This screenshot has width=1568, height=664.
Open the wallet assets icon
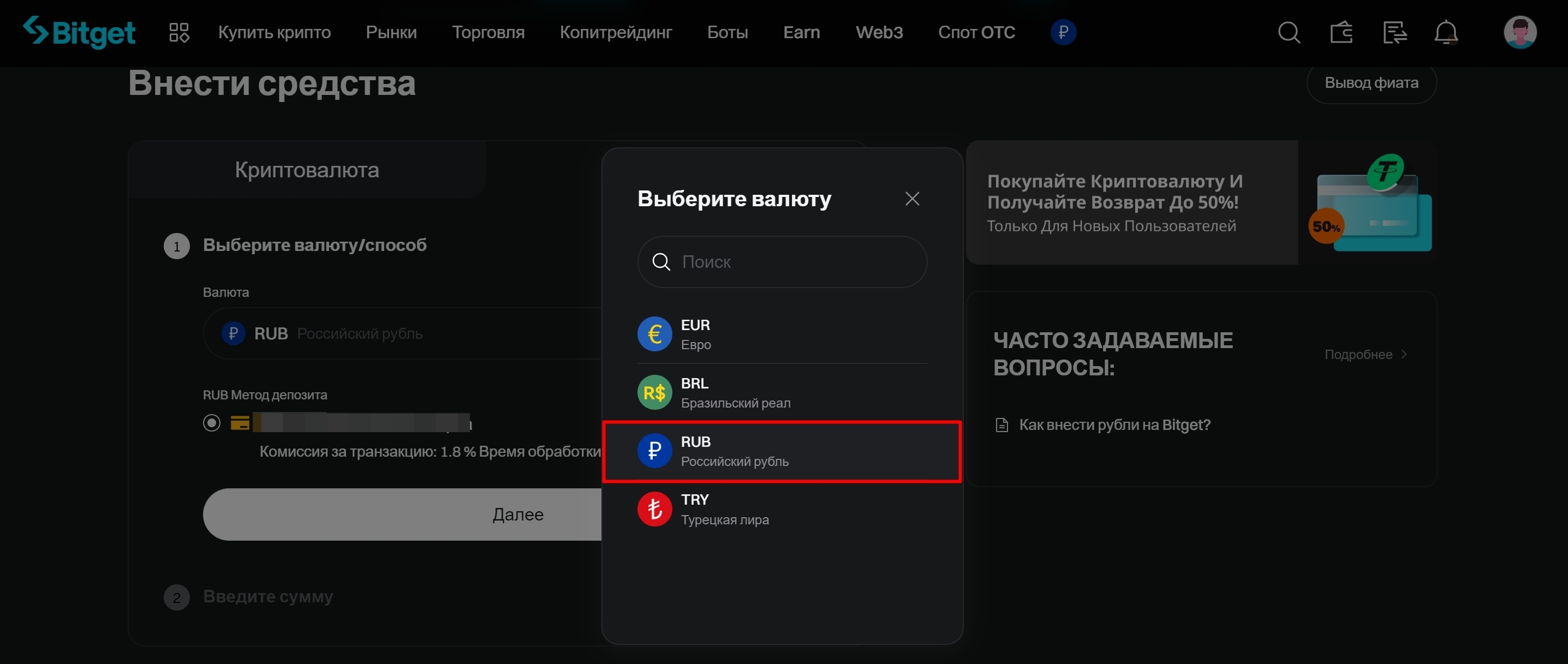click(1342, 32)
